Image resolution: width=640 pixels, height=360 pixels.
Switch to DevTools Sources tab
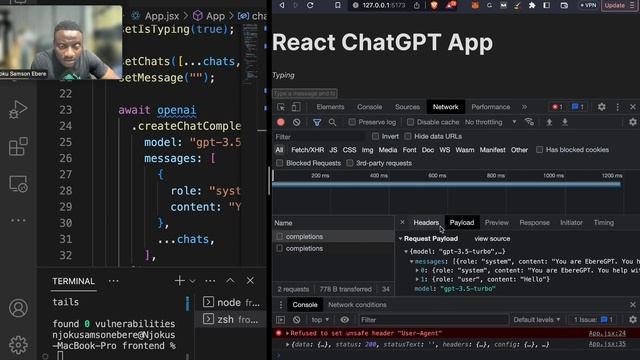407,107
